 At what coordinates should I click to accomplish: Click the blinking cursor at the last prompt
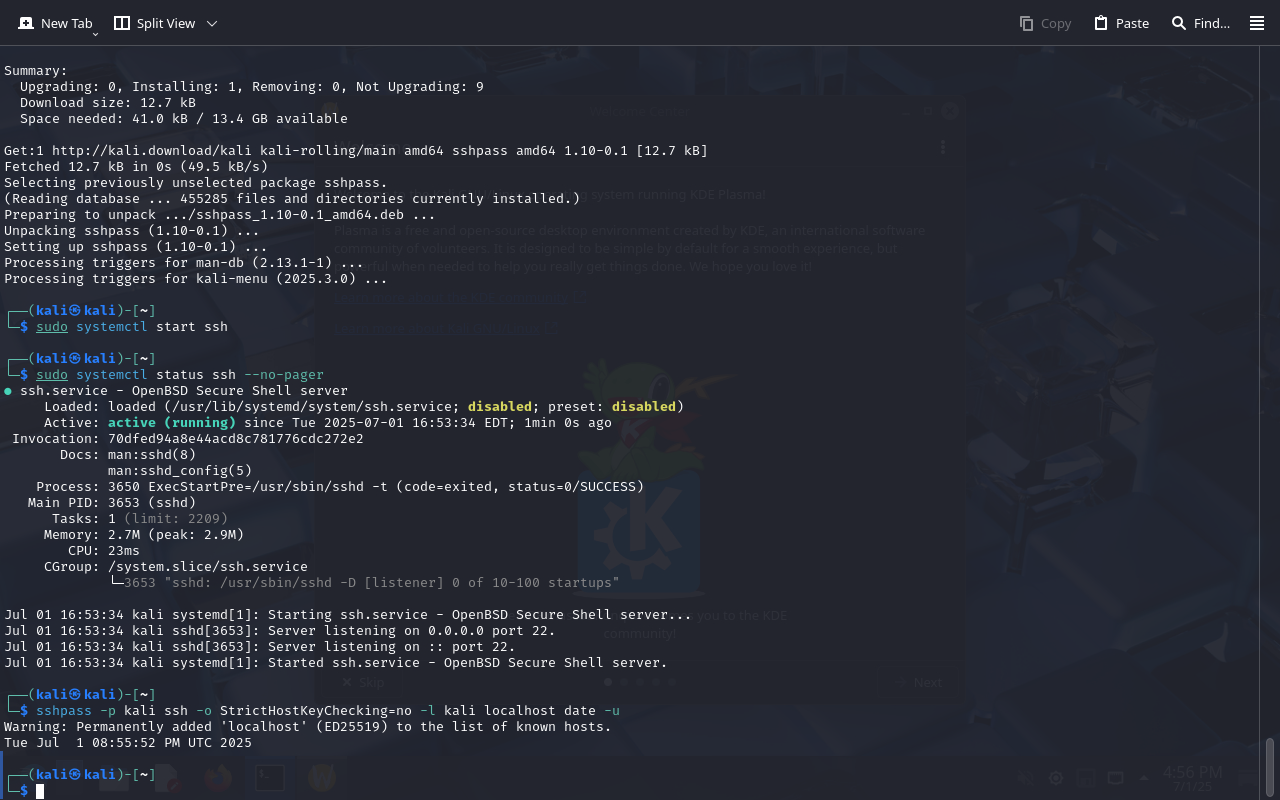point(40,791)
